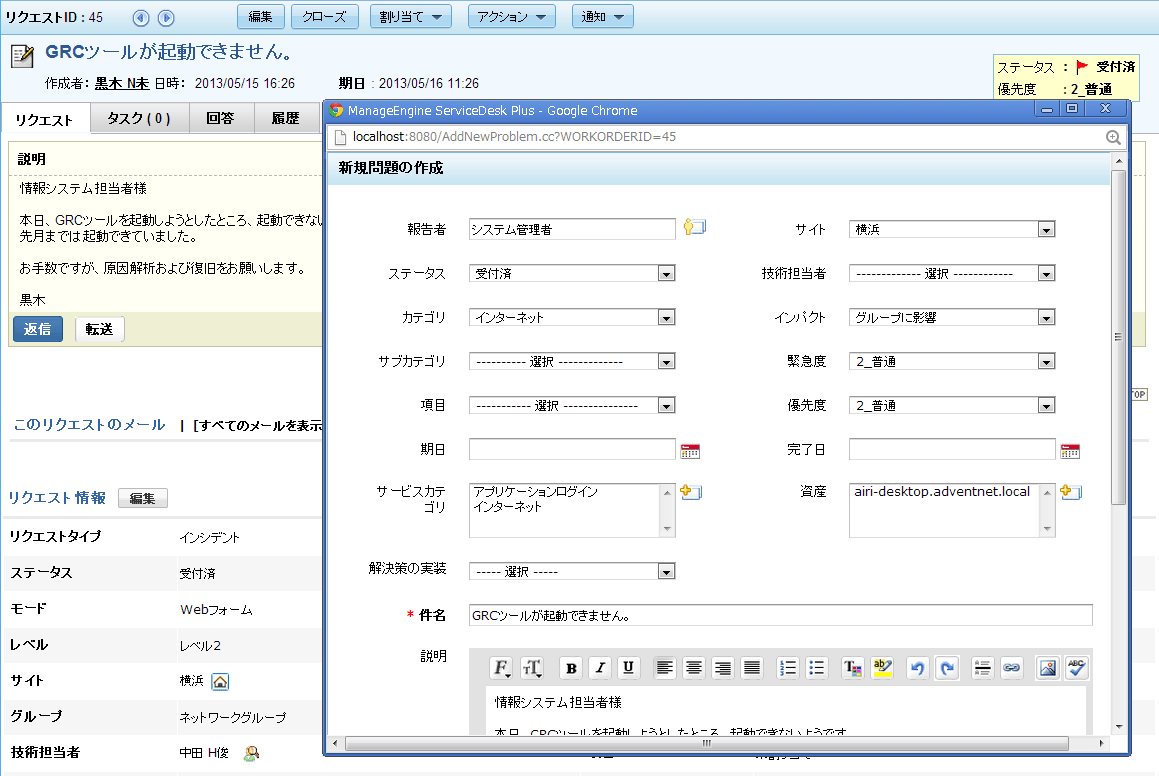
Task: Open the font size tool in editor
Action: (x=531, y=668)
